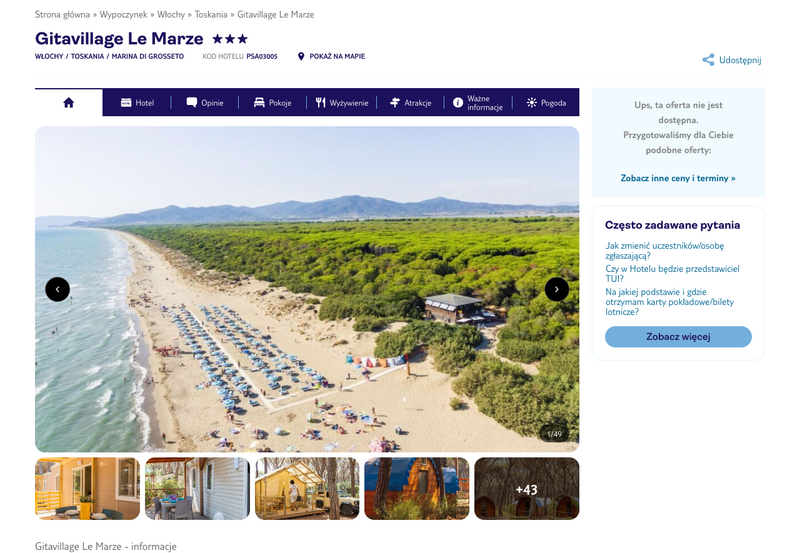Open the +43 more photos thumbnail
Screen dimensions: 800x553
tap(526, 489)
